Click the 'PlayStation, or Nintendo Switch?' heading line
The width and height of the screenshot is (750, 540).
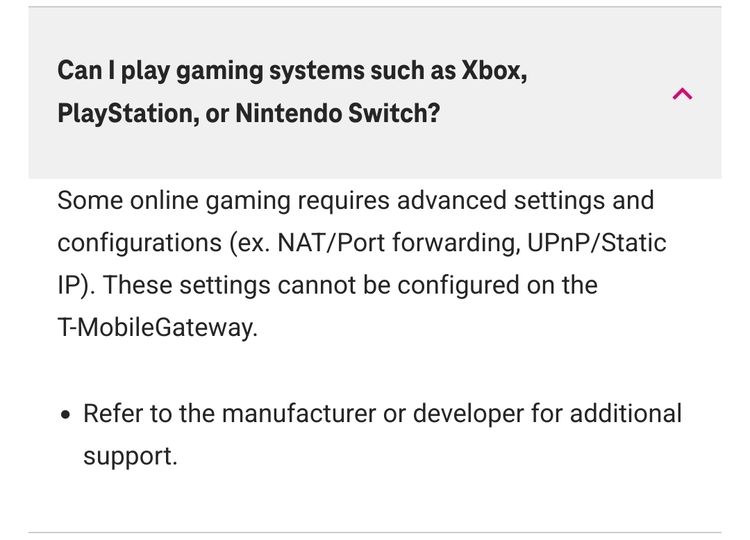248,114
